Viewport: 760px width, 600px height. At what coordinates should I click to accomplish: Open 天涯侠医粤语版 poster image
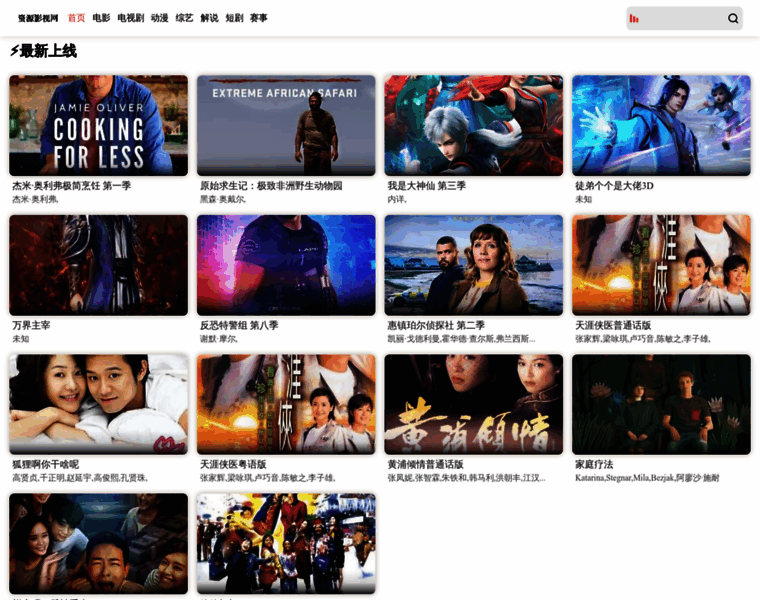(286, 404)
